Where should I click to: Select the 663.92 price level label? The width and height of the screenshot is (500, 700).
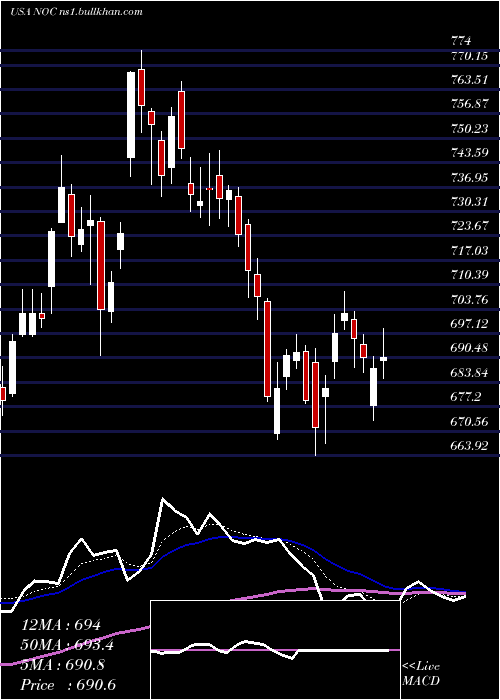[469, 445]
